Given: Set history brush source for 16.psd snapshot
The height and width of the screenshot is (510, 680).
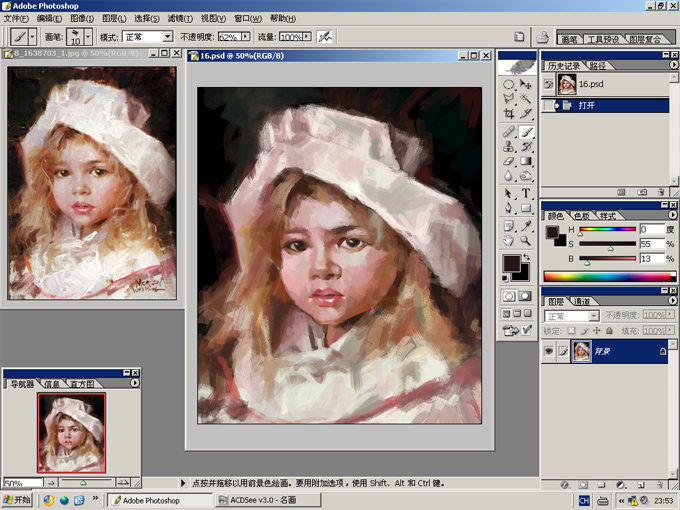Looking at the screenshot, I should pyautogui.click(x=549, y=84).
